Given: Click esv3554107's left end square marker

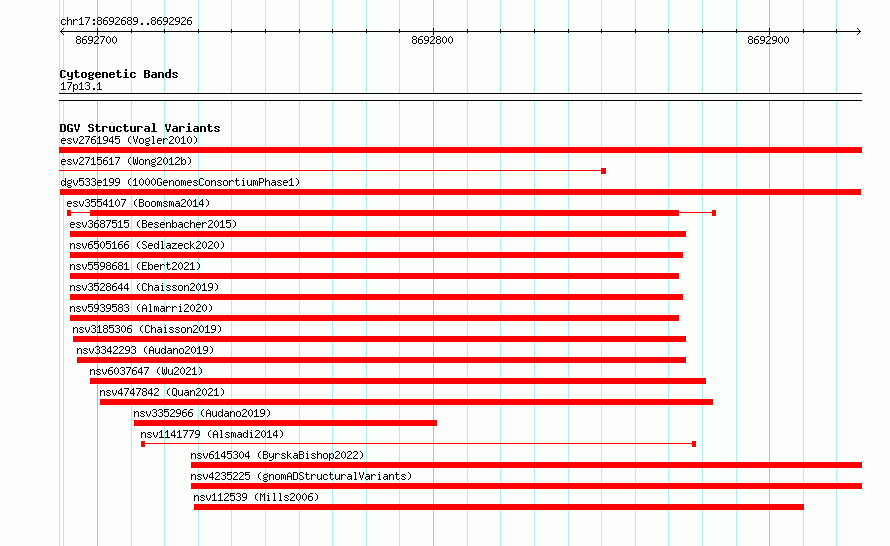Looking at the screenshot, I should 69,213.
